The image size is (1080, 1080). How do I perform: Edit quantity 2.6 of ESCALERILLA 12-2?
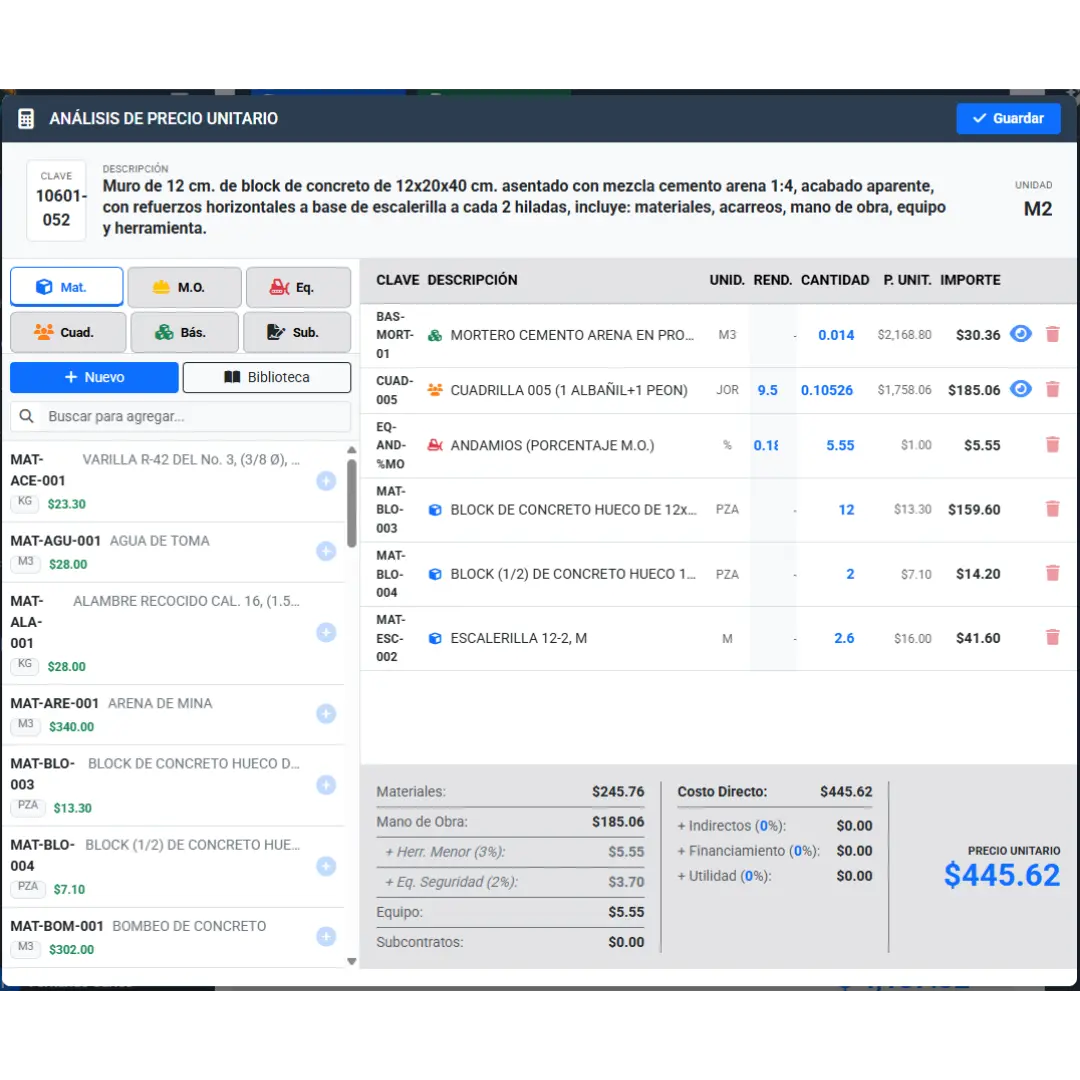(844, 638)
